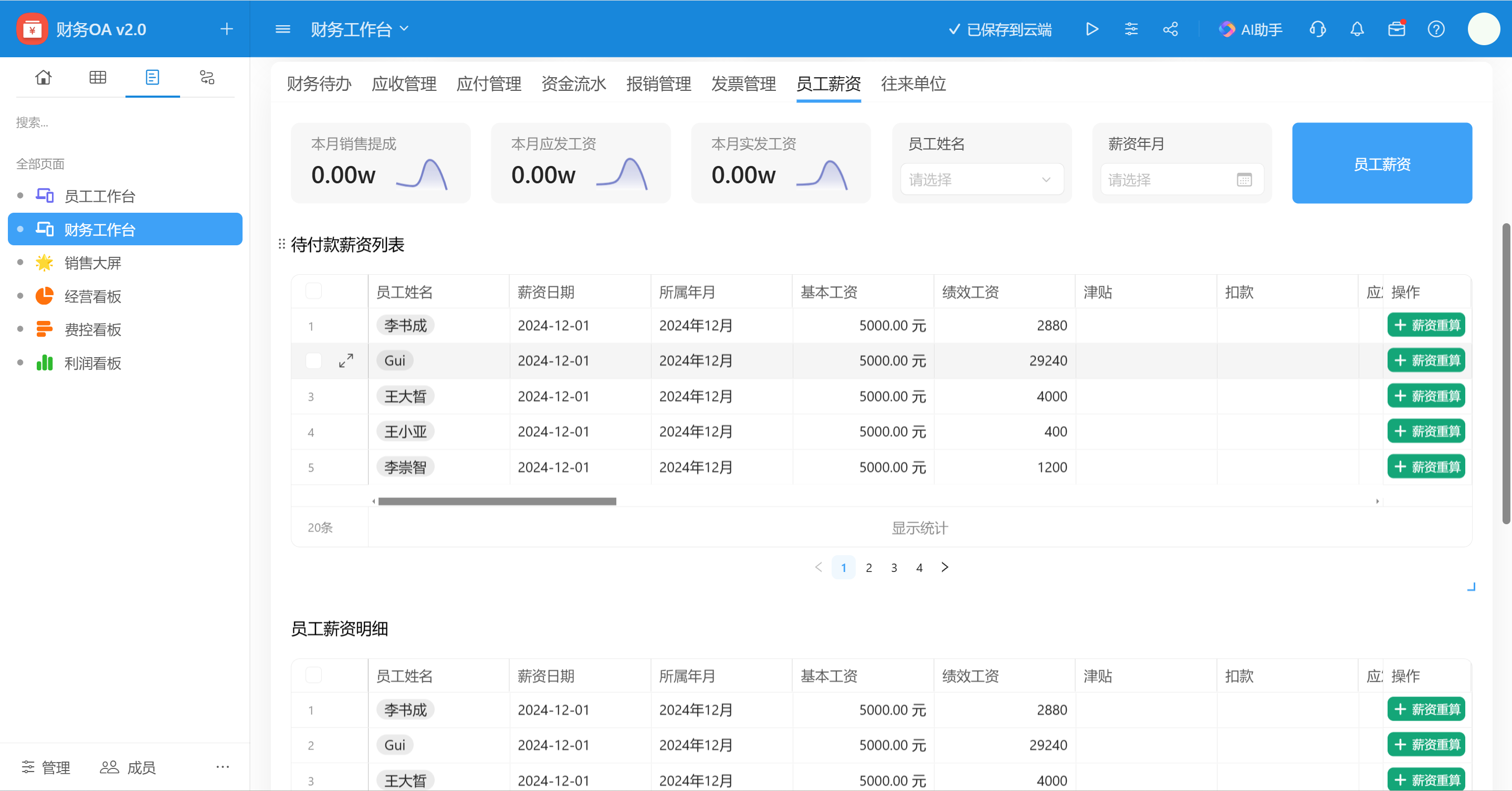Open 经营看板 page with pie icon
The width and height of the screenshot is (1512, 791).
point(125,296)
